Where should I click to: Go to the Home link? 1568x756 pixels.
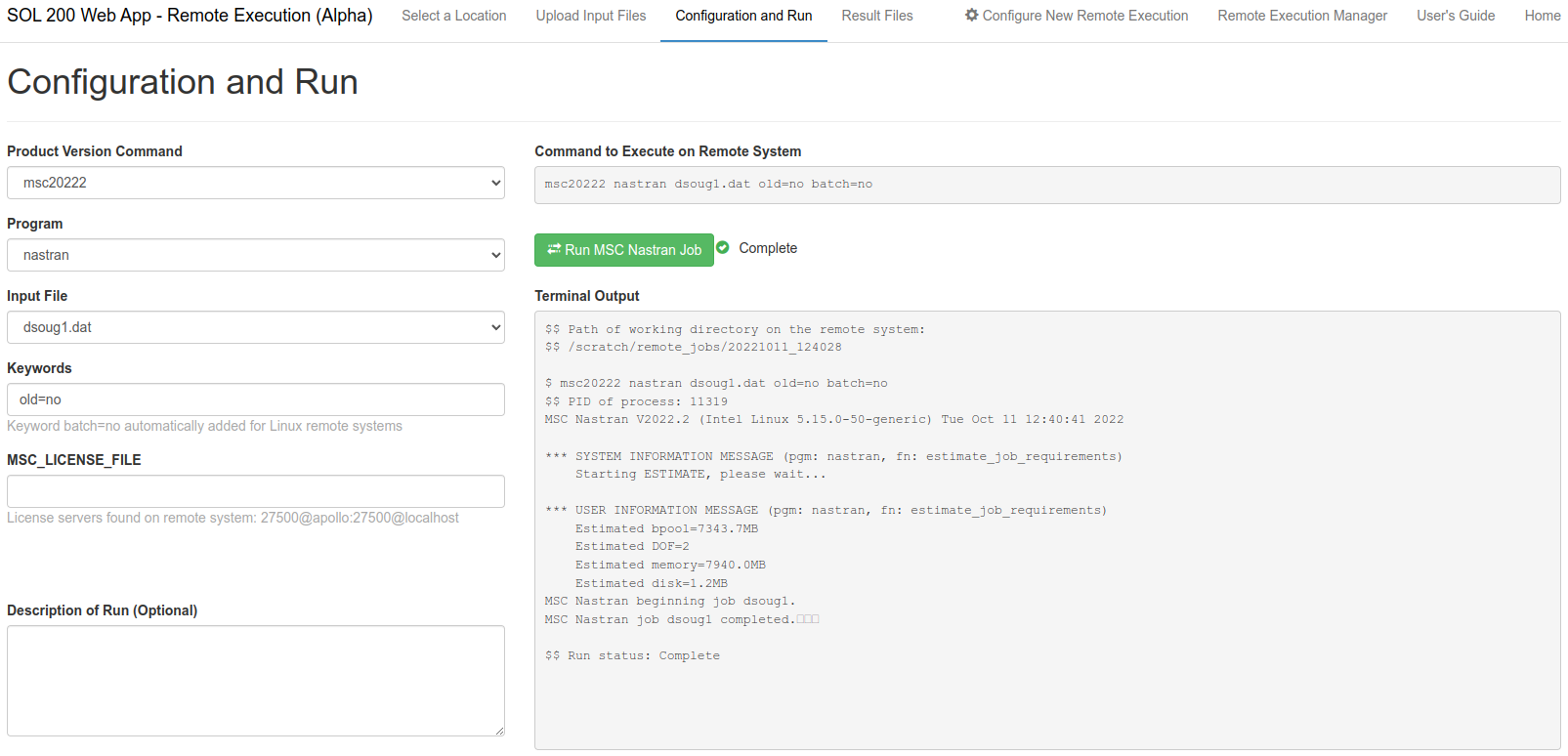(x=1543, y=16)
